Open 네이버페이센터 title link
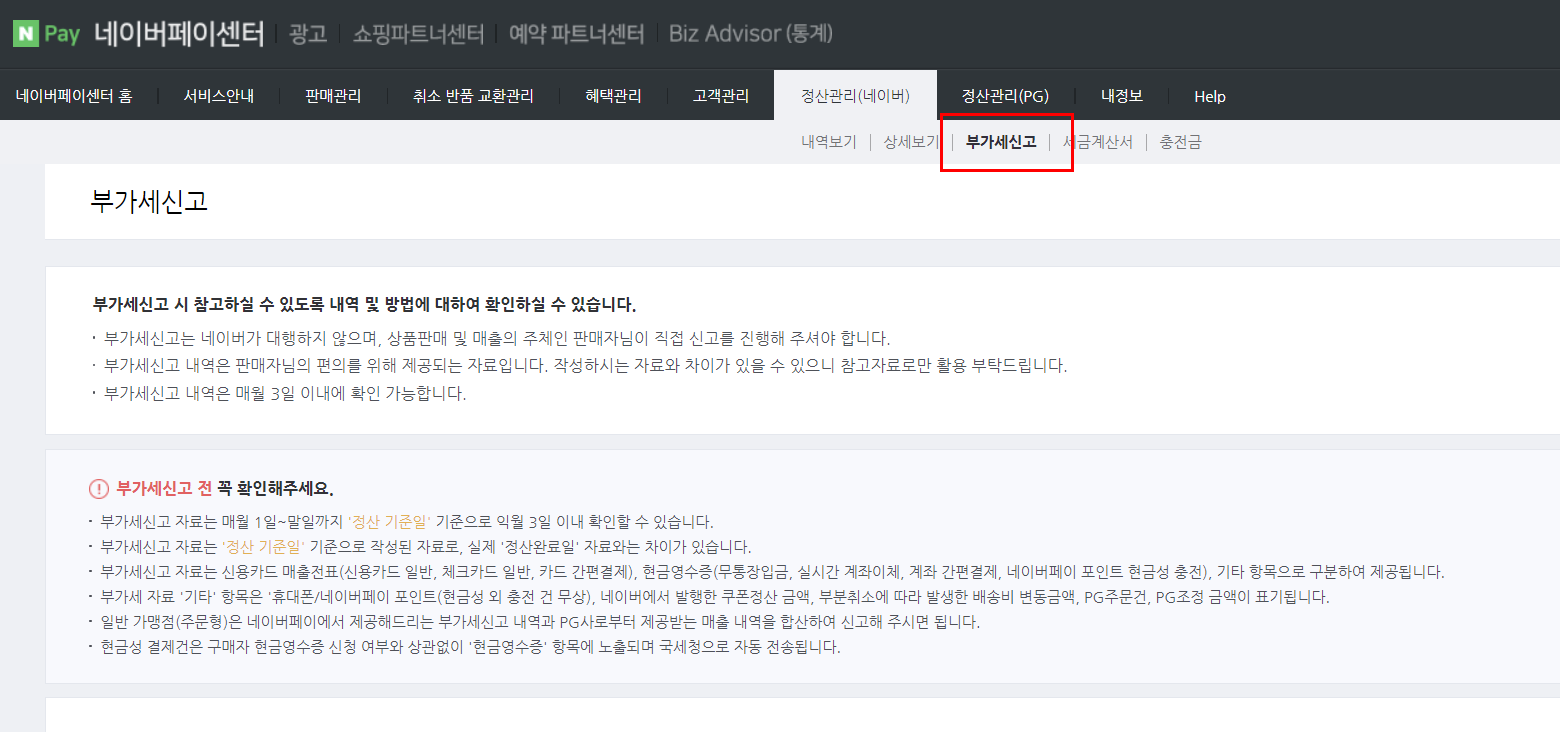Viewport: 1560px width, 732px height. pos(179,34)
